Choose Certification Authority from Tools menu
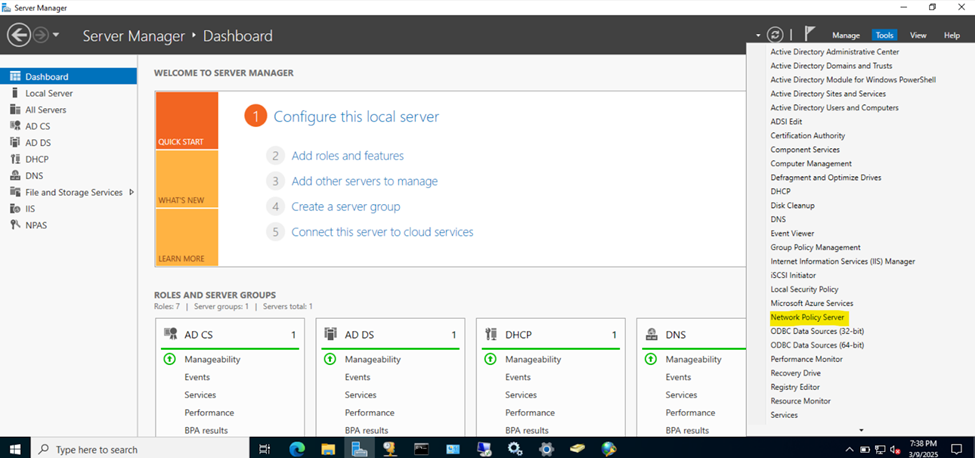This screenshot has width=975, height=458. [808, 135]
